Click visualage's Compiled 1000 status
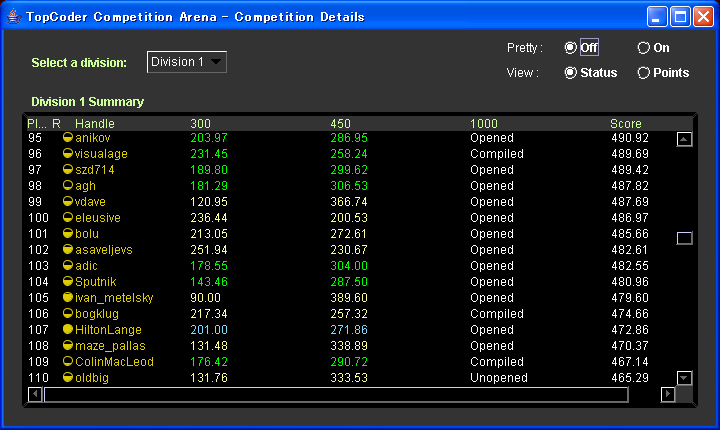Image resolution: width=720 pixels, height=430 pixels. (497, 154)
